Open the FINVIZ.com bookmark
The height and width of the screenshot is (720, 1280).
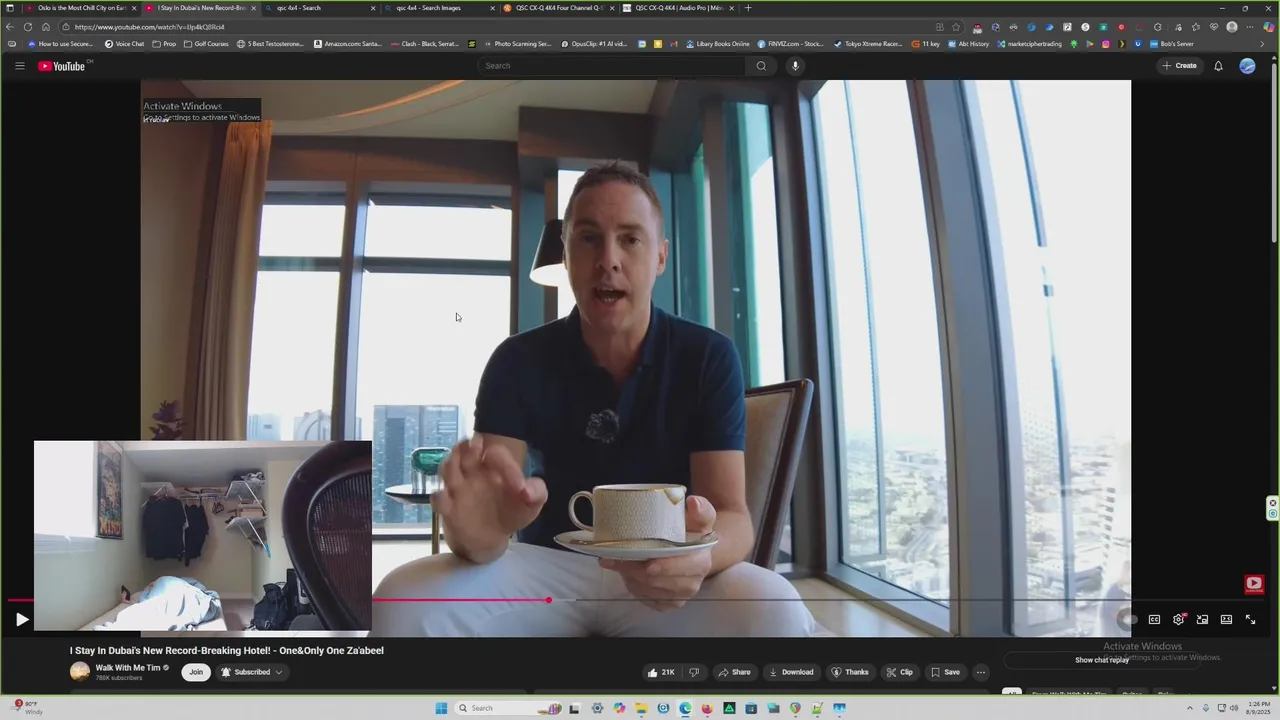(x=790, y=44)
